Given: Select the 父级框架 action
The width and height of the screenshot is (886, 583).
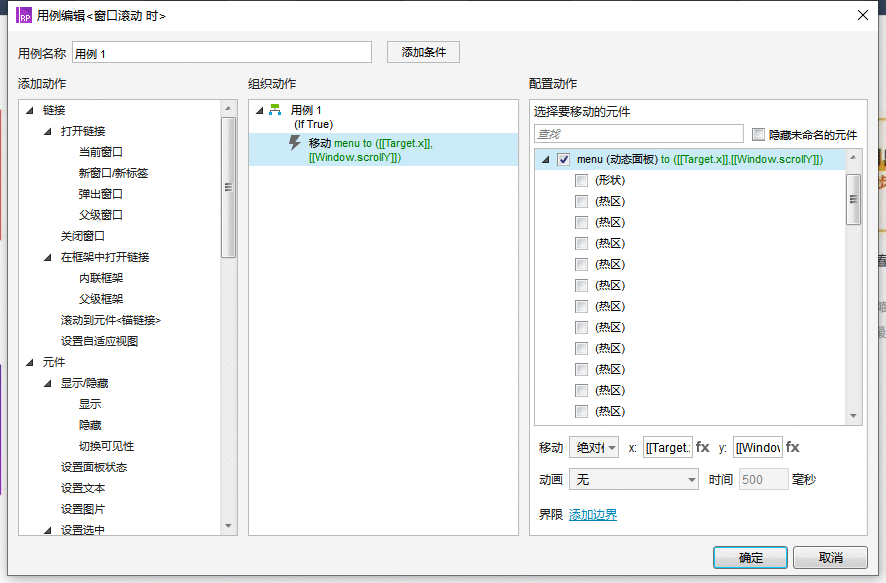Looking at the screenshot, I should 101,299.
